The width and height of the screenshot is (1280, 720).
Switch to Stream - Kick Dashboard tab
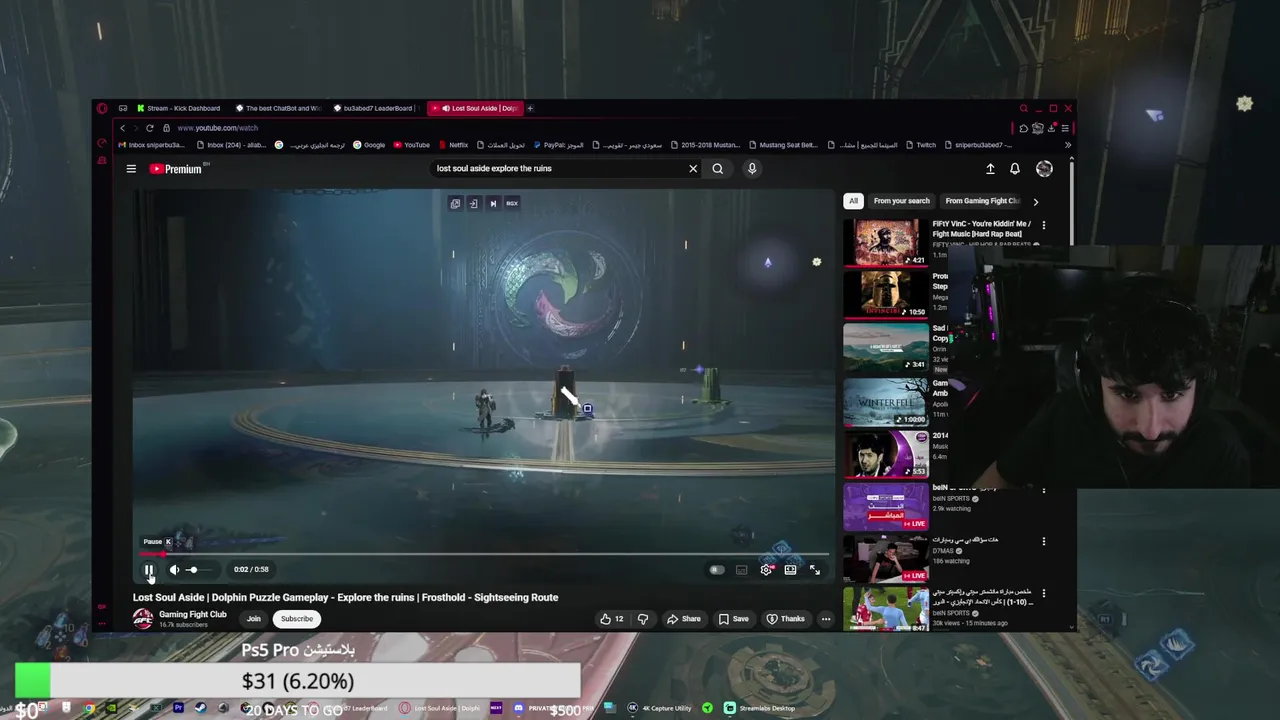pyautogui.click(x=179, y=108)
